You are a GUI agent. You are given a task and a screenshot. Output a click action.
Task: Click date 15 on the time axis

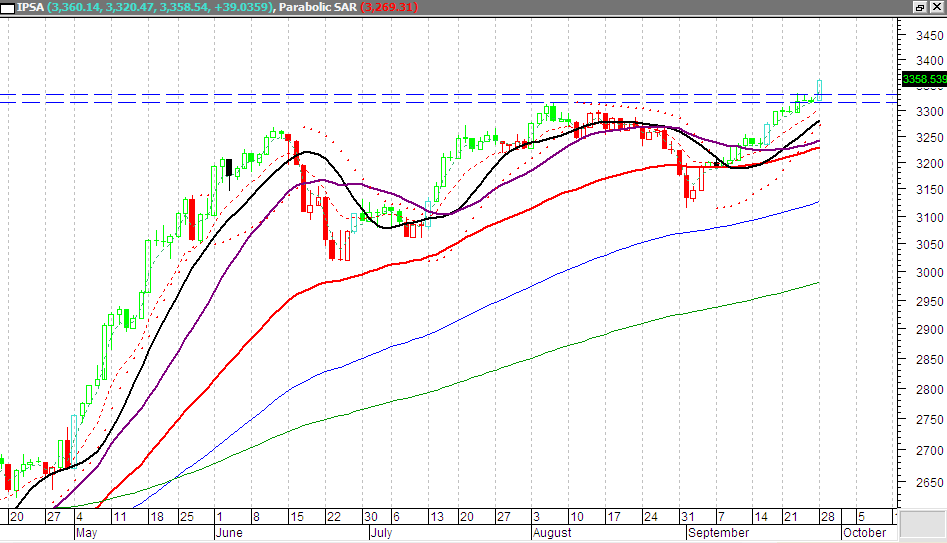[297, 517]
